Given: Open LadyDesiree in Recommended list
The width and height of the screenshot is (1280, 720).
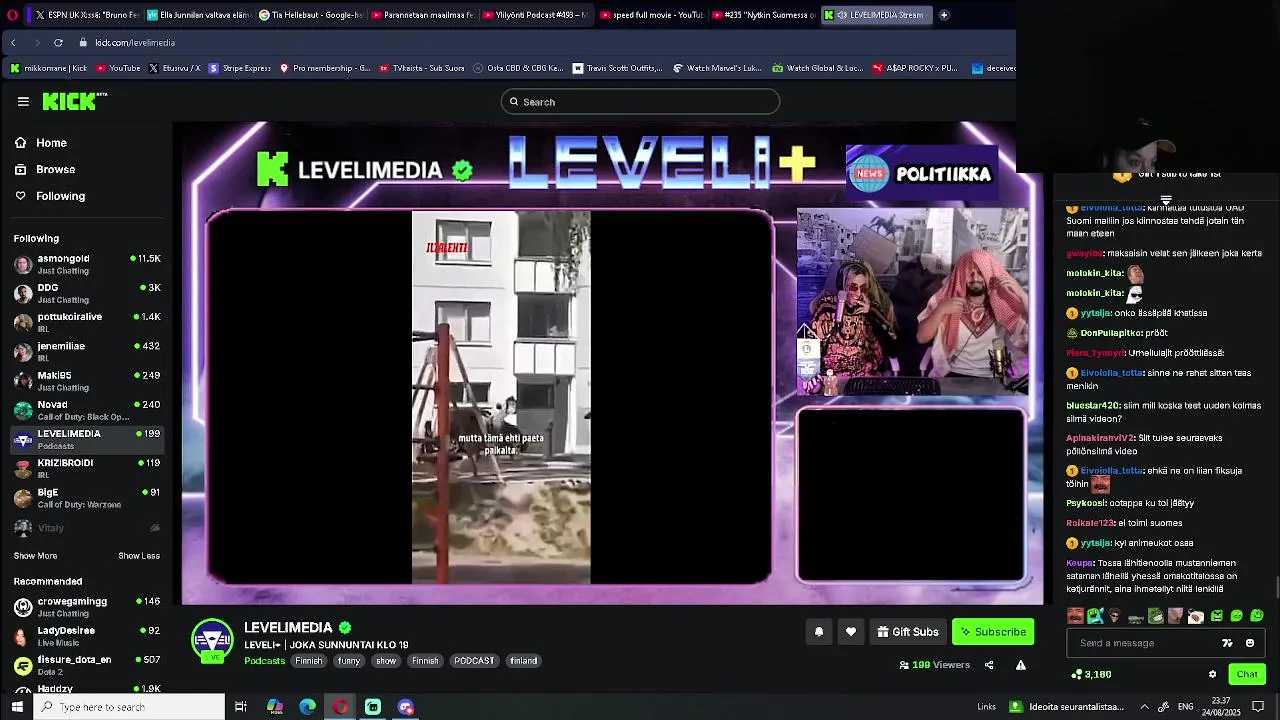Looking at the screenshot, I should [87, 636].
